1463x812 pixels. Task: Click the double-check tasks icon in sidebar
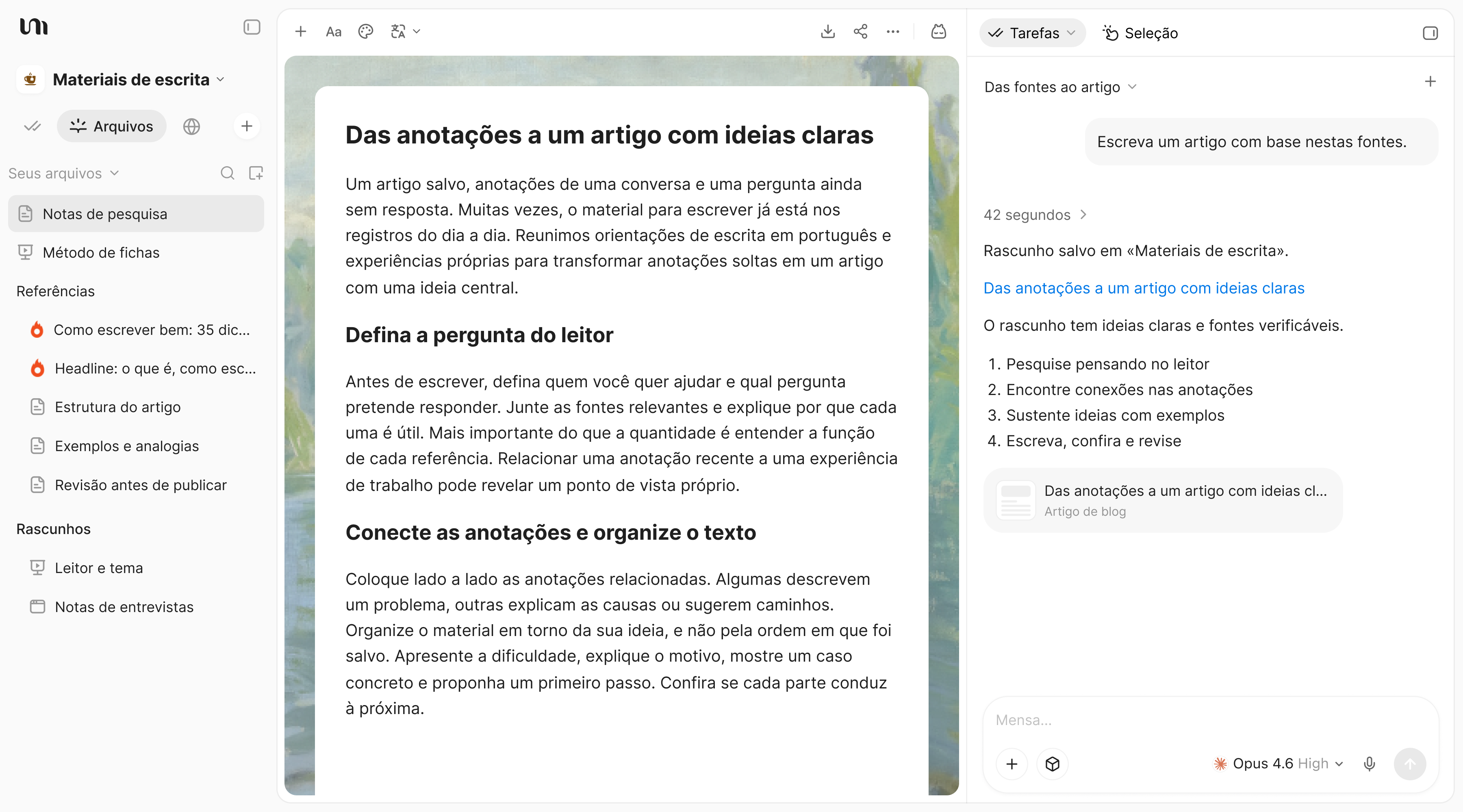pyautogui.click(x=33, y=126)
